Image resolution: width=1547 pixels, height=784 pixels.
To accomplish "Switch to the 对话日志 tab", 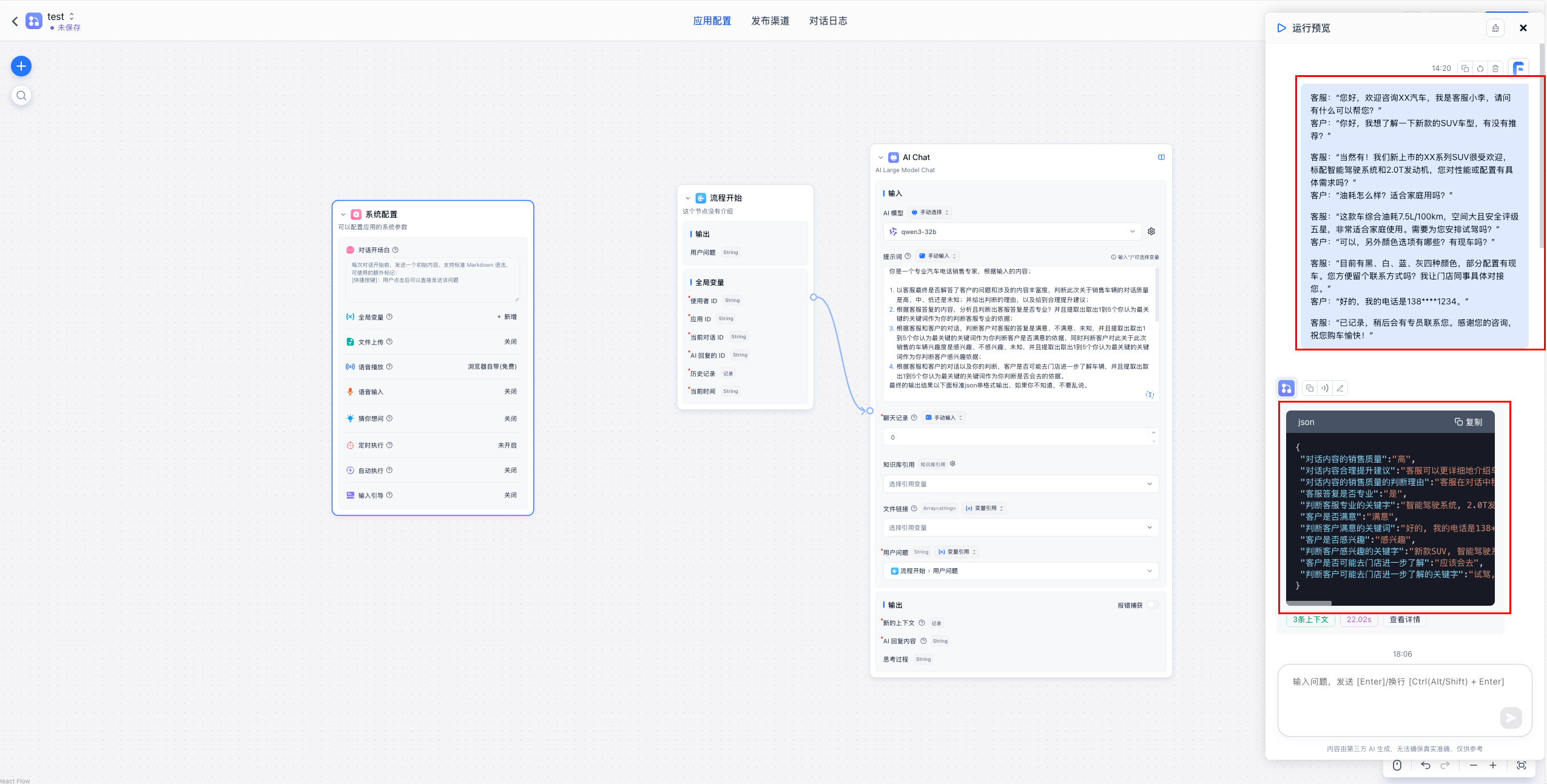I will tap(828, 21).
